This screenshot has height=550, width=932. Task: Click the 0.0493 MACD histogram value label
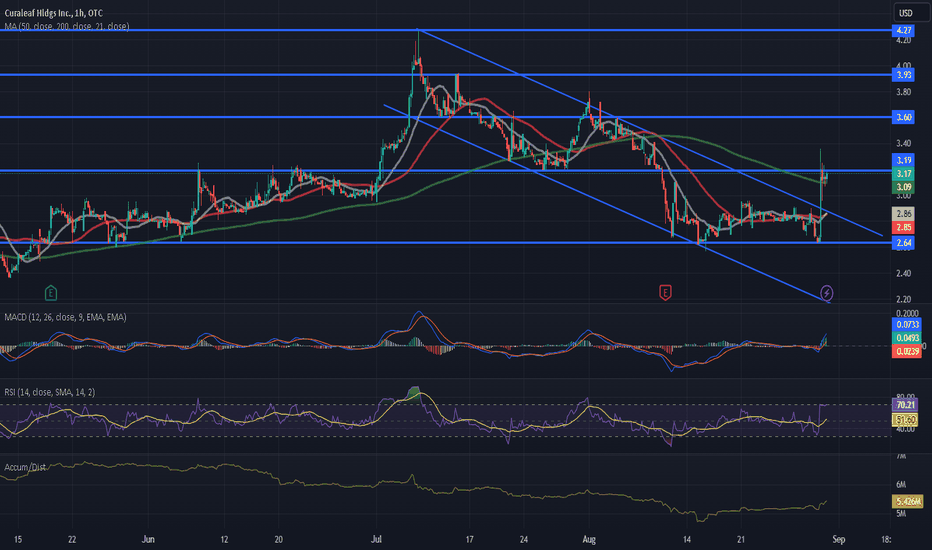tap(907, 338)
